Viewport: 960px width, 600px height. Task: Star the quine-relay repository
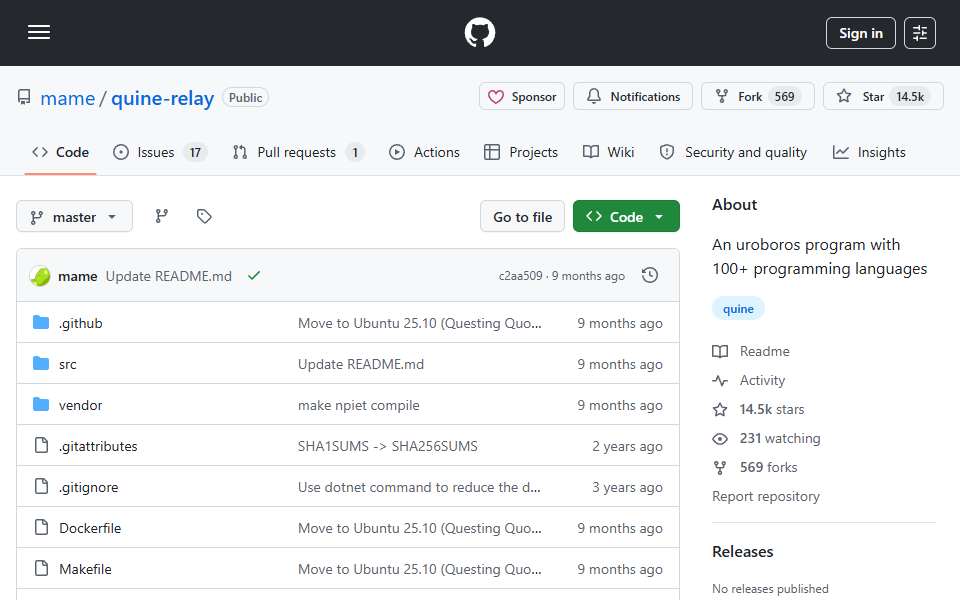[x=883, y=97]
